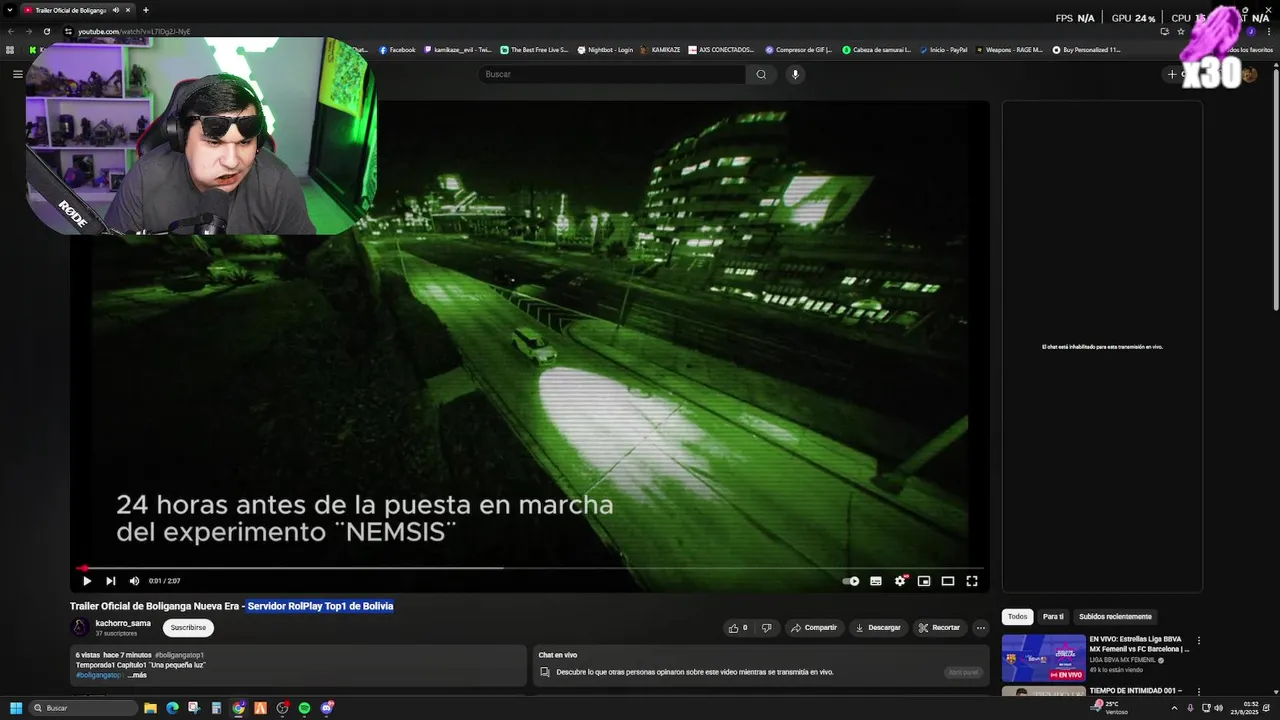Show hidden system tray icons chevron
This screenshot has width=1280, height=720.
[1176, 708]
